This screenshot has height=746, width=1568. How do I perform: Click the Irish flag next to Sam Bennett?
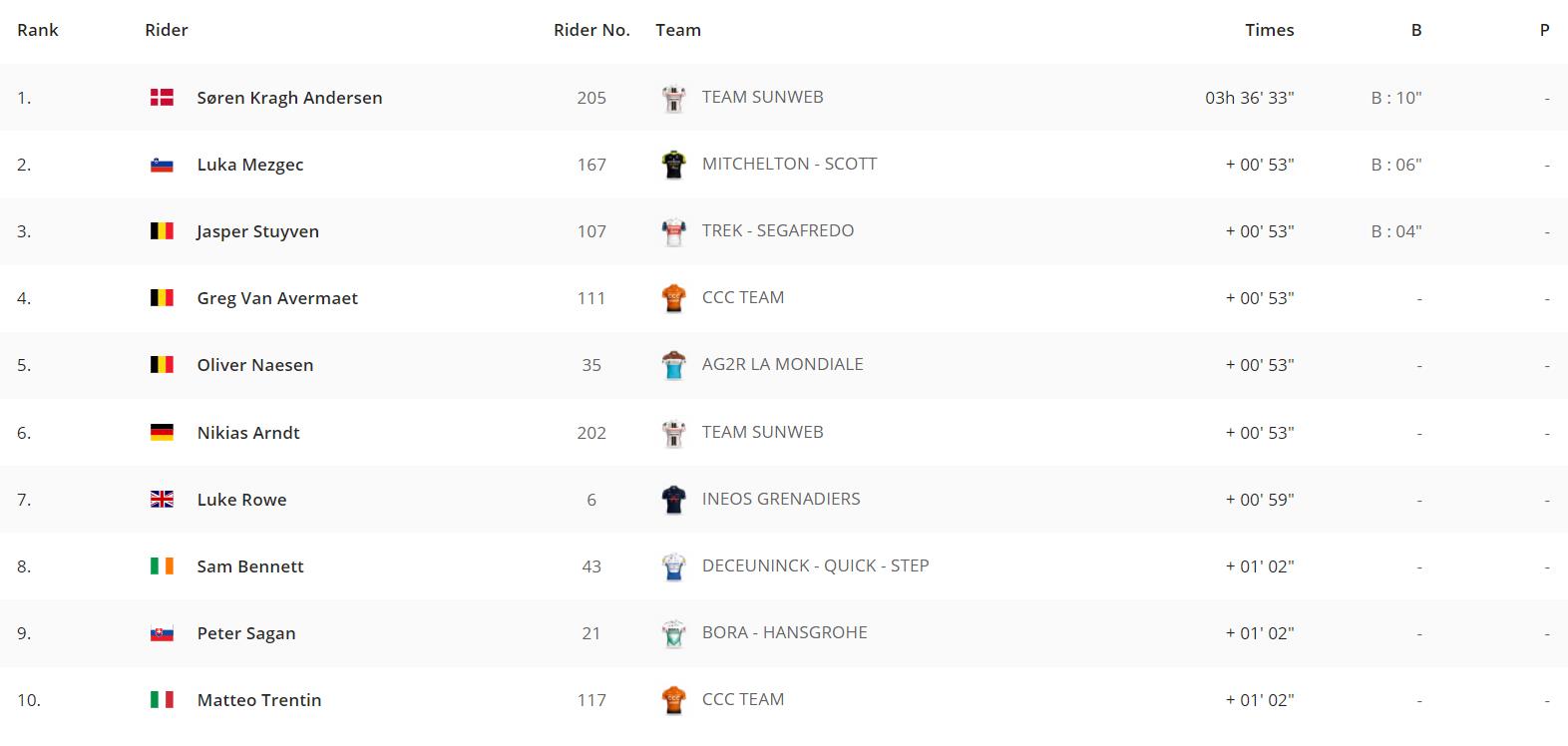162,565
